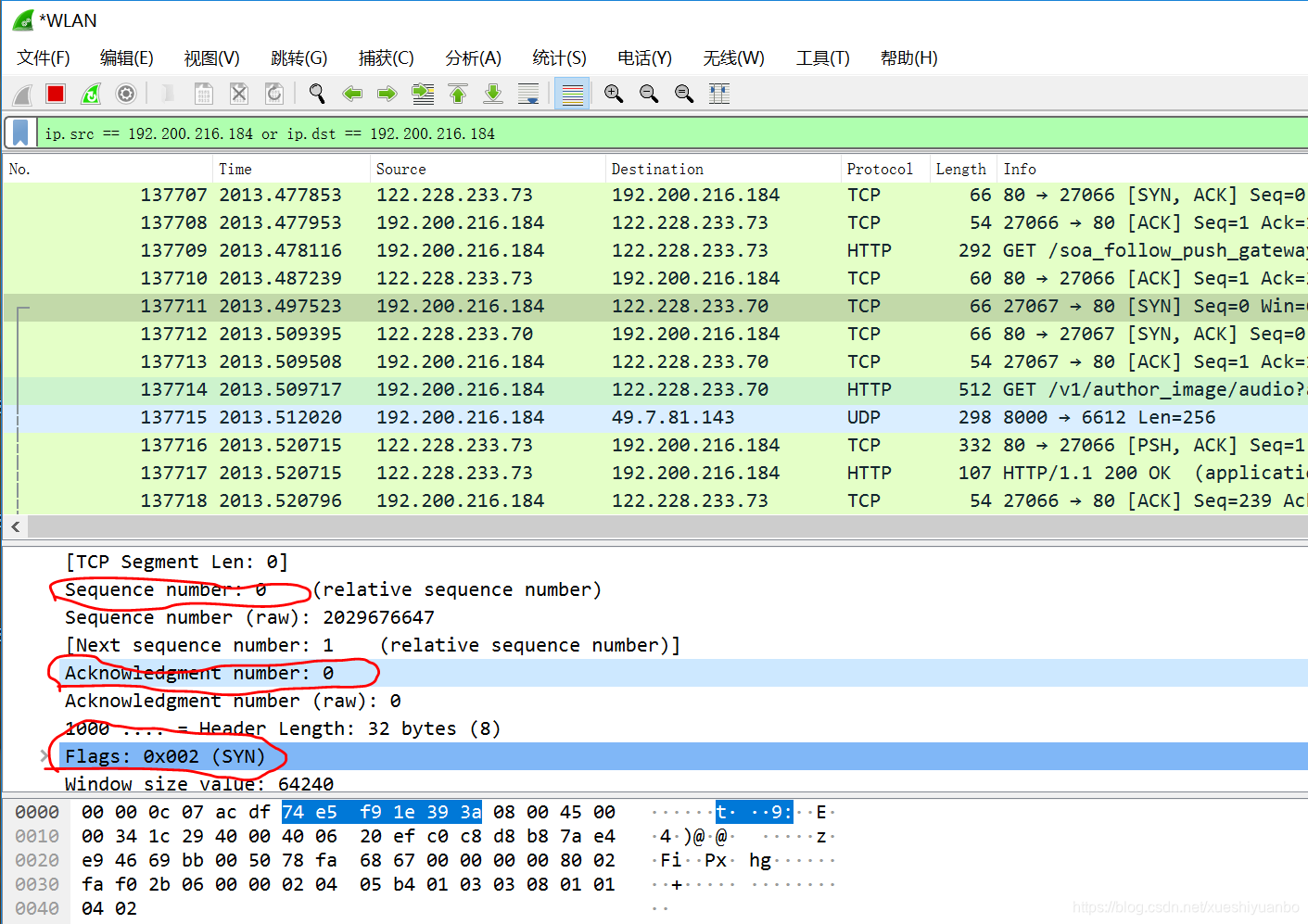The height and width of the screenshot is (924, 1308).
Task: Sort by the Info column header
Action: pyautogui.click(x=1152, y=169)
